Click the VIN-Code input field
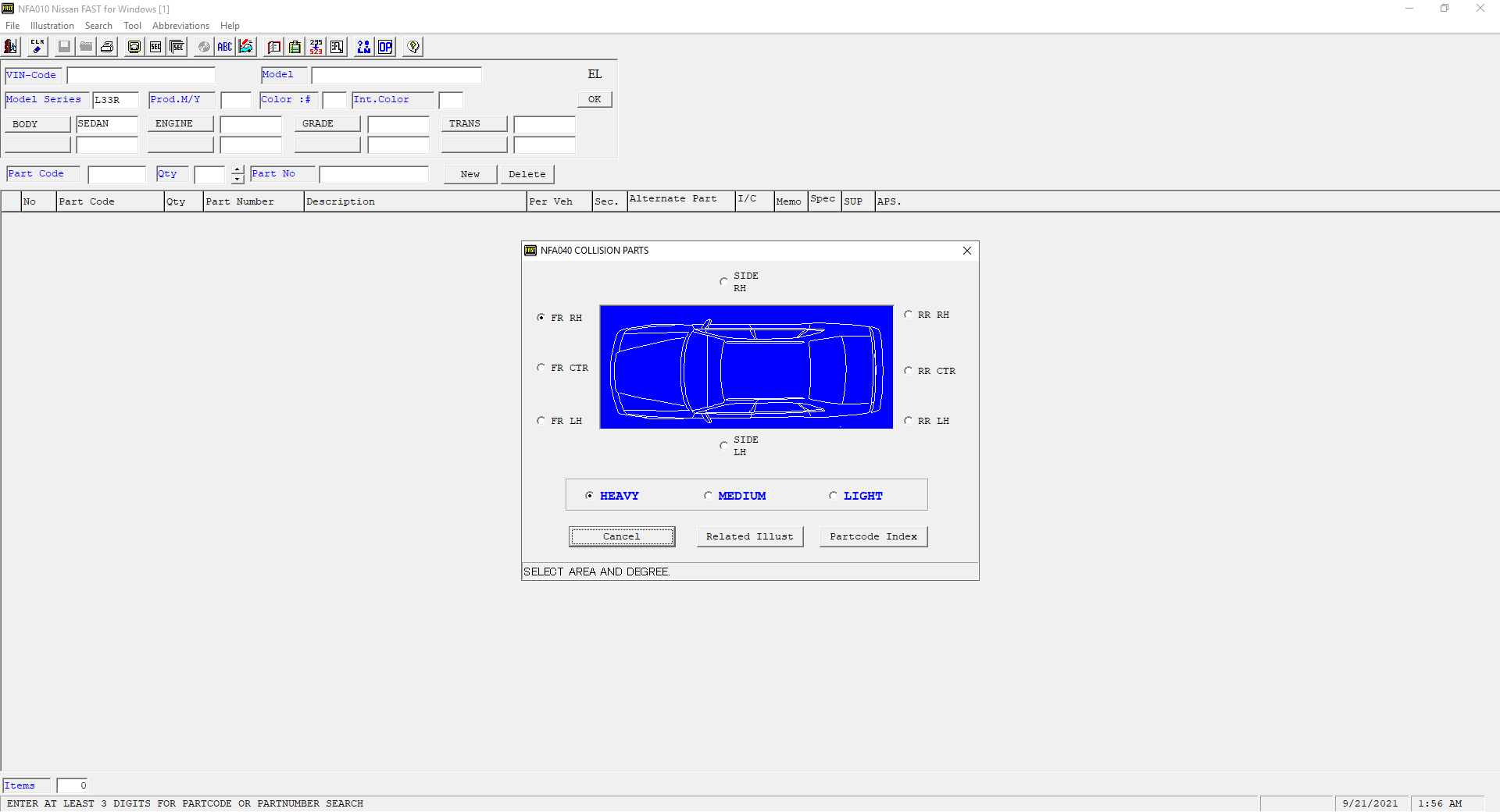Image resolution: width=1500 pixels, height=812 pixels. point(141,76)
